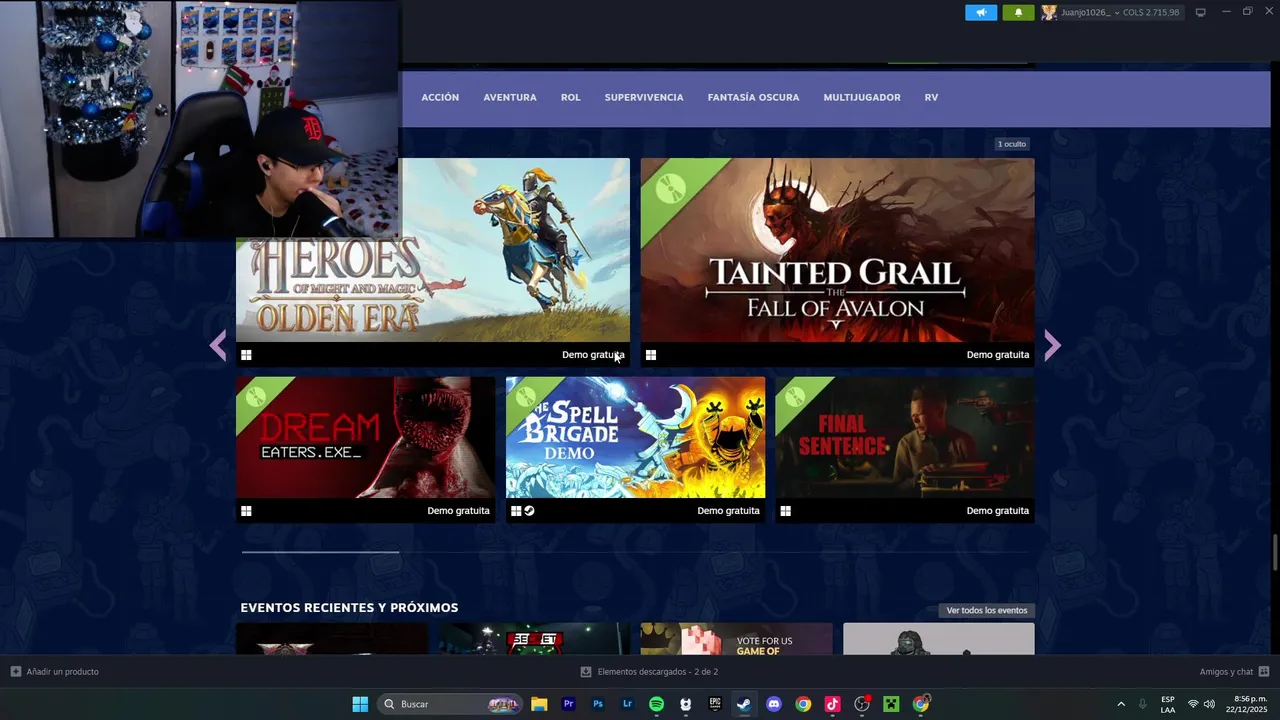1280x720 pixels.
Task: Click 'Añadir un producto' in Steam footer
Action: (x=55, y=672)
